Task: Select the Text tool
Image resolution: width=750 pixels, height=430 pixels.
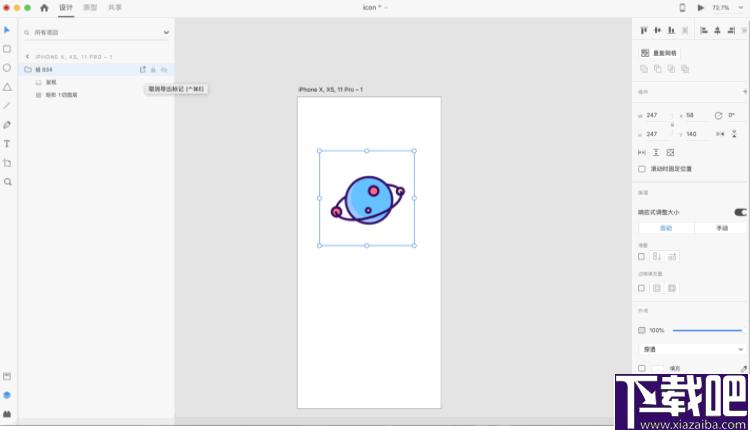Action: (x=7, y=144)
